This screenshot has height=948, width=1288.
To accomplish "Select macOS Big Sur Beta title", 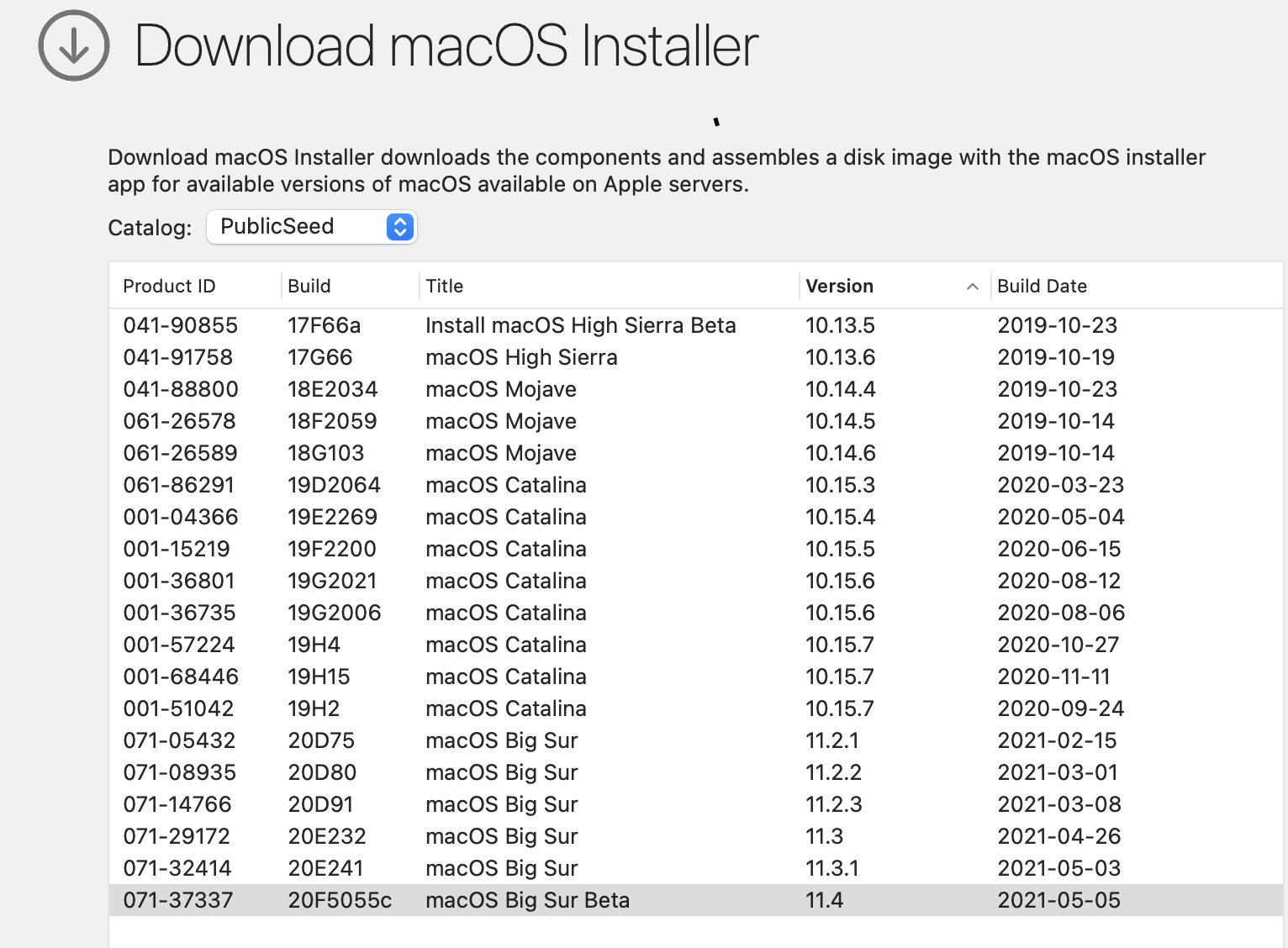I will (527, 900).
